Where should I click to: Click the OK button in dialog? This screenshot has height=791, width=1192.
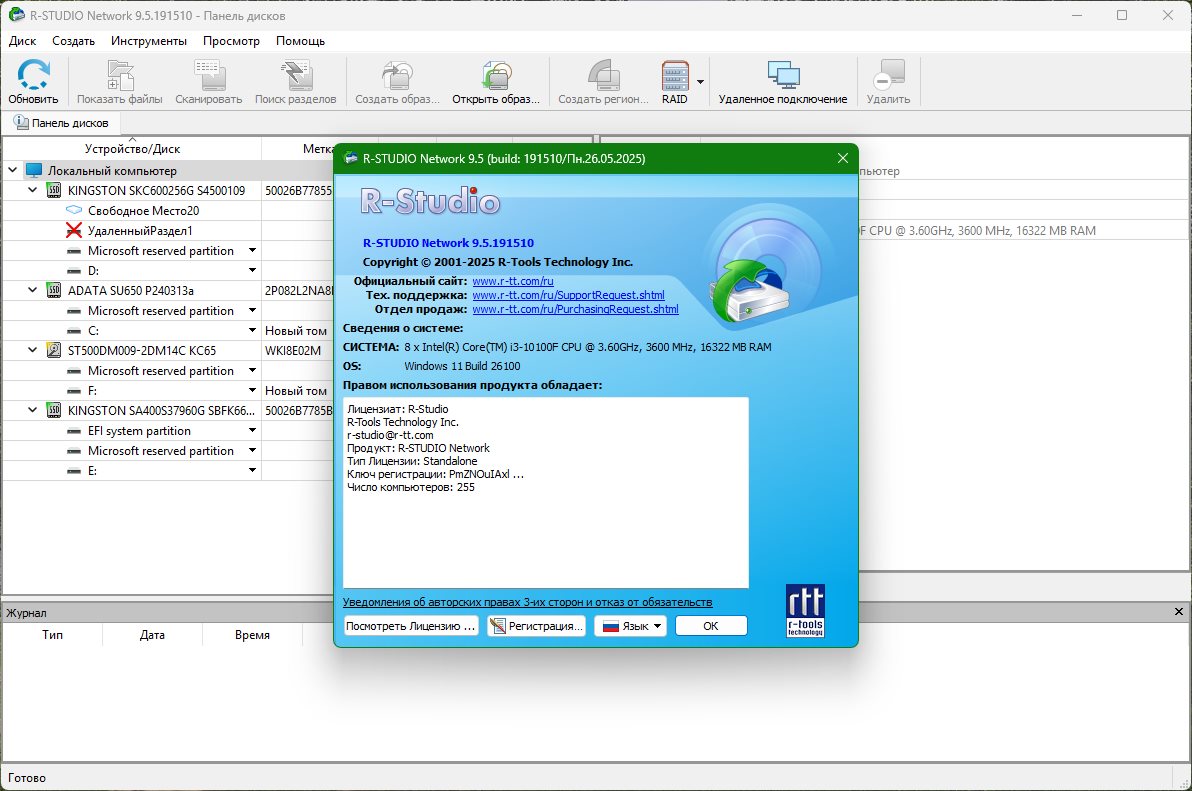pyautogui.click(x=711, y=626)
